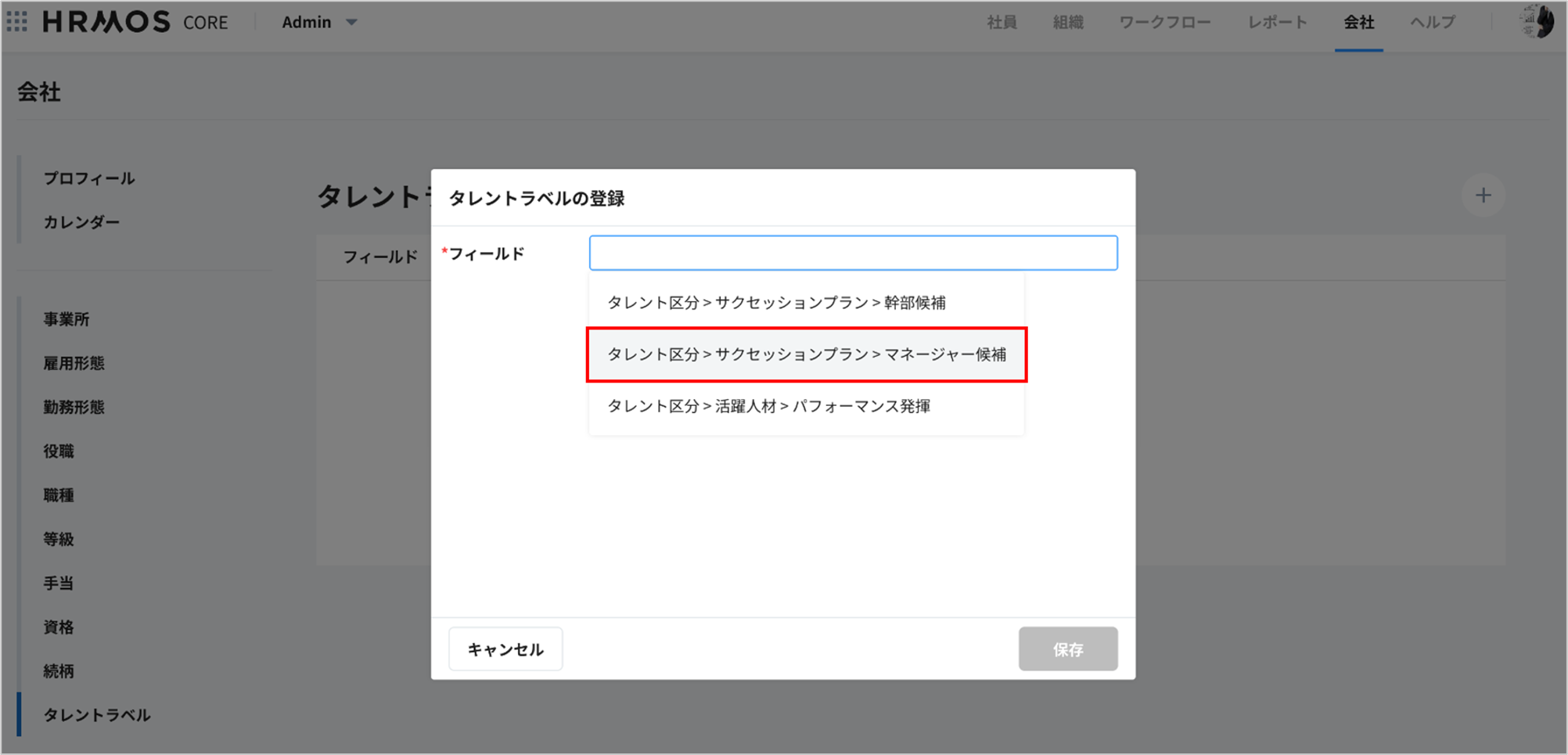
Task: Open the ヘルプ menu
Action: point(1433,22)
